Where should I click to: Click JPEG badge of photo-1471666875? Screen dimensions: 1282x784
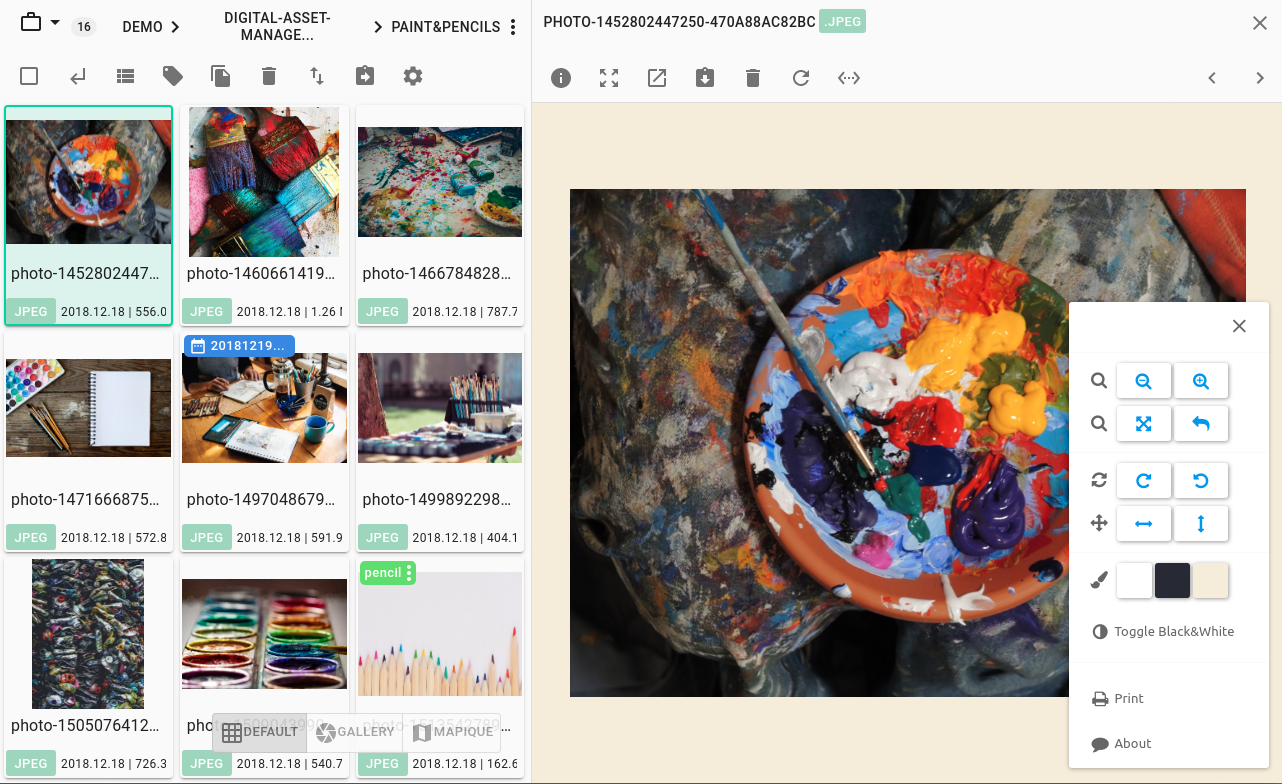(31, 538)
